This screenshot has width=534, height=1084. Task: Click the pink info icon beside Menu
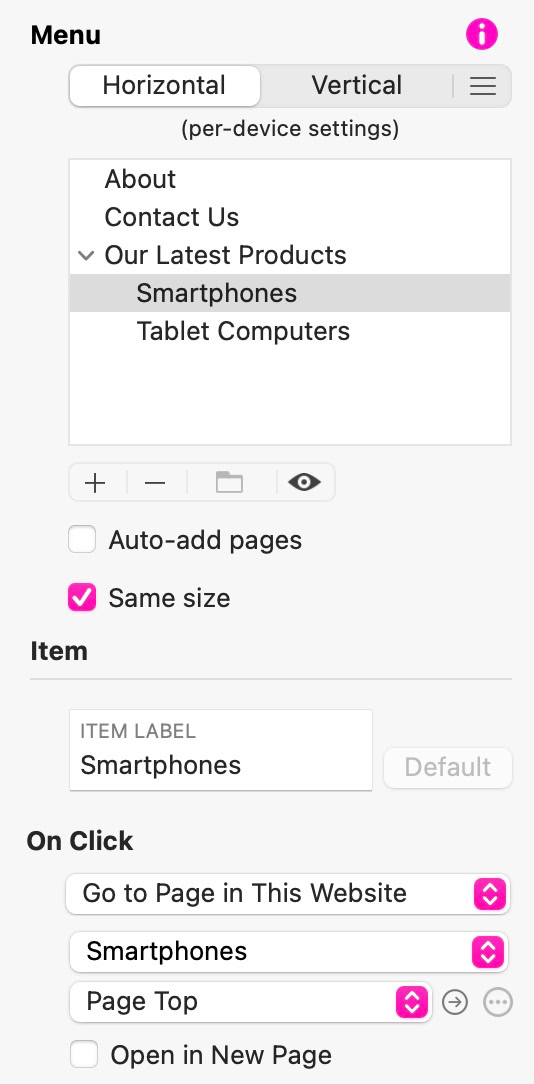click(481, 34)
